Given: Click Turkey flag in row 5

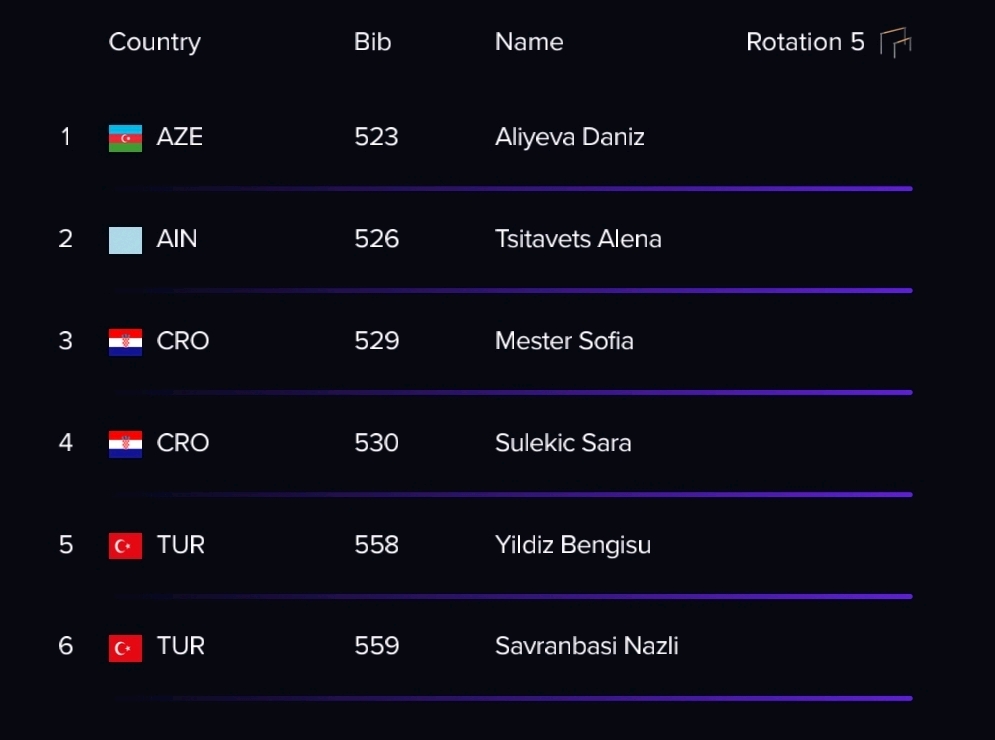Looking at the screenshot, I should [125, 546].
